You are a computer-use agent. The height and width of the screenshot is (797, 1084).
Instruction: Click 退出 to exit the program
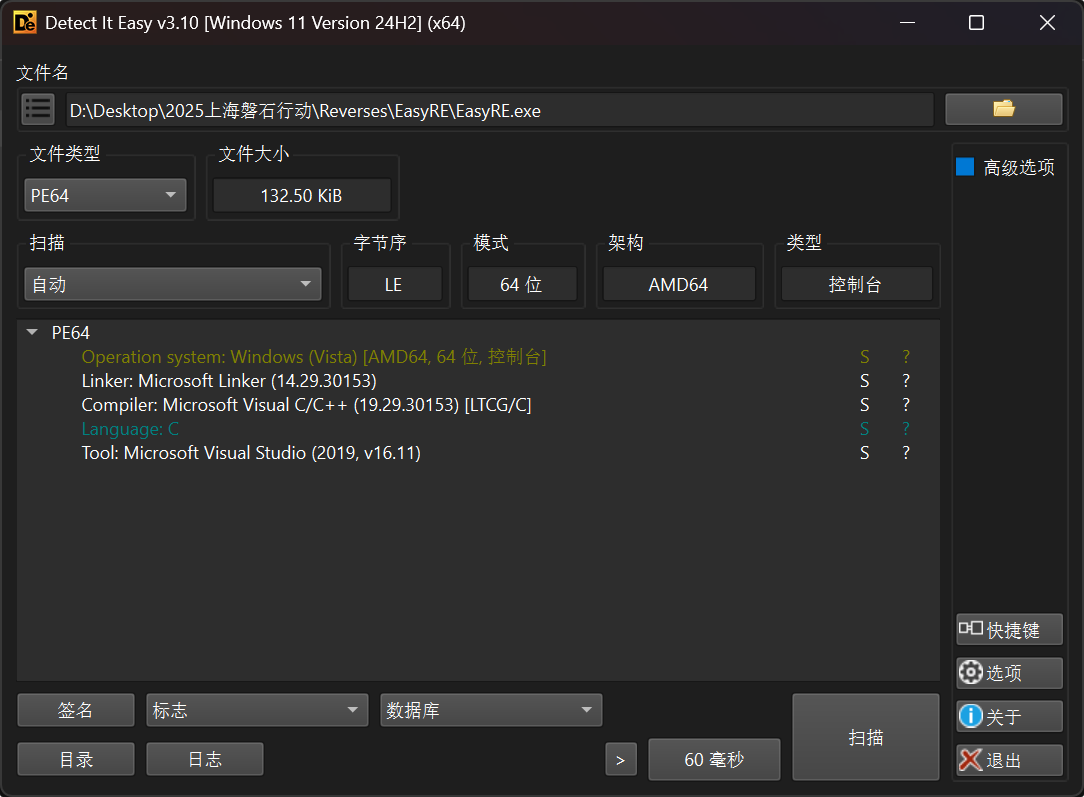(x=1009, y=760)
